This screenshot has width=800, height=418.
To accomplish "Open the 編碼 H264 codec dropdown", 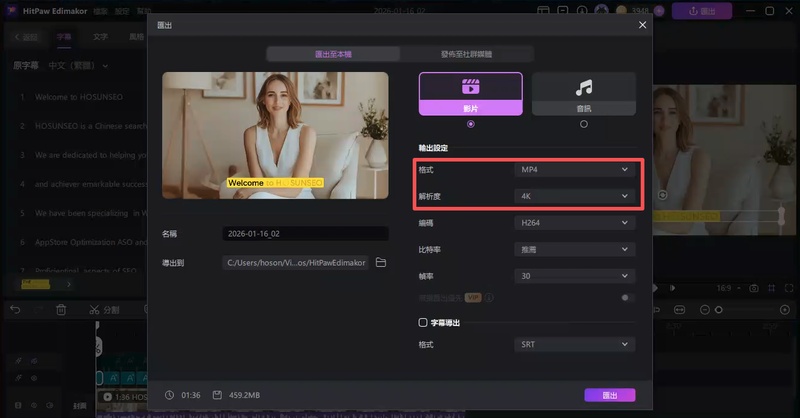I will (x=574, y=223).
